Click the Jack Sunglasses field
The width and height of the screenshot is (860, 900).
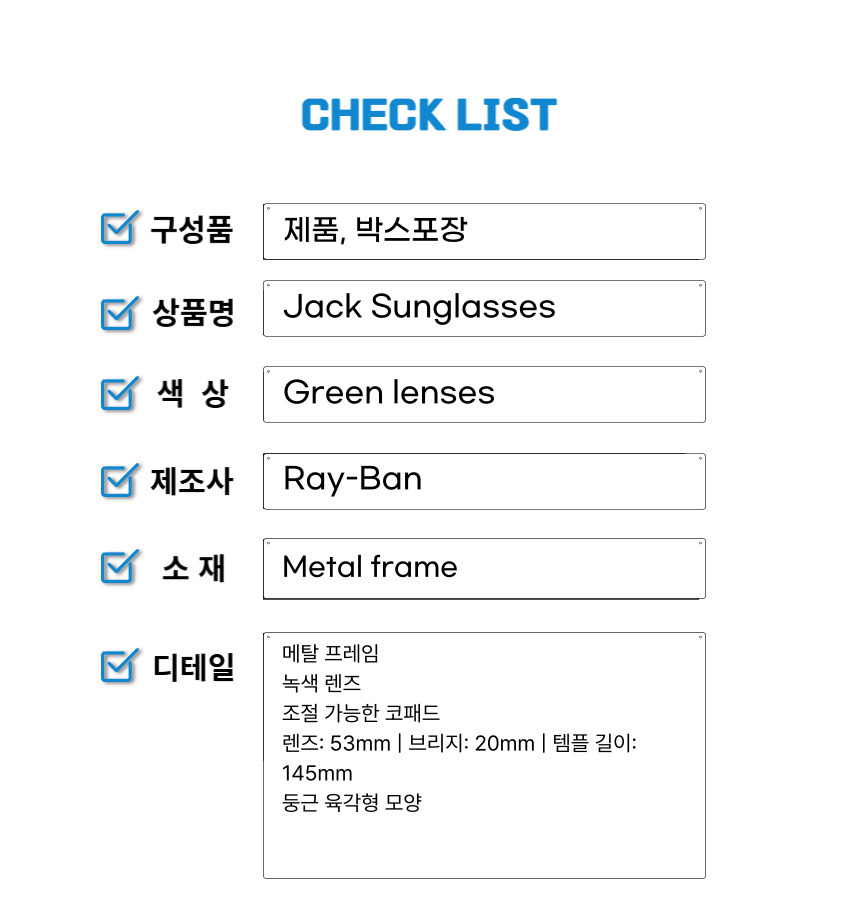484,308
